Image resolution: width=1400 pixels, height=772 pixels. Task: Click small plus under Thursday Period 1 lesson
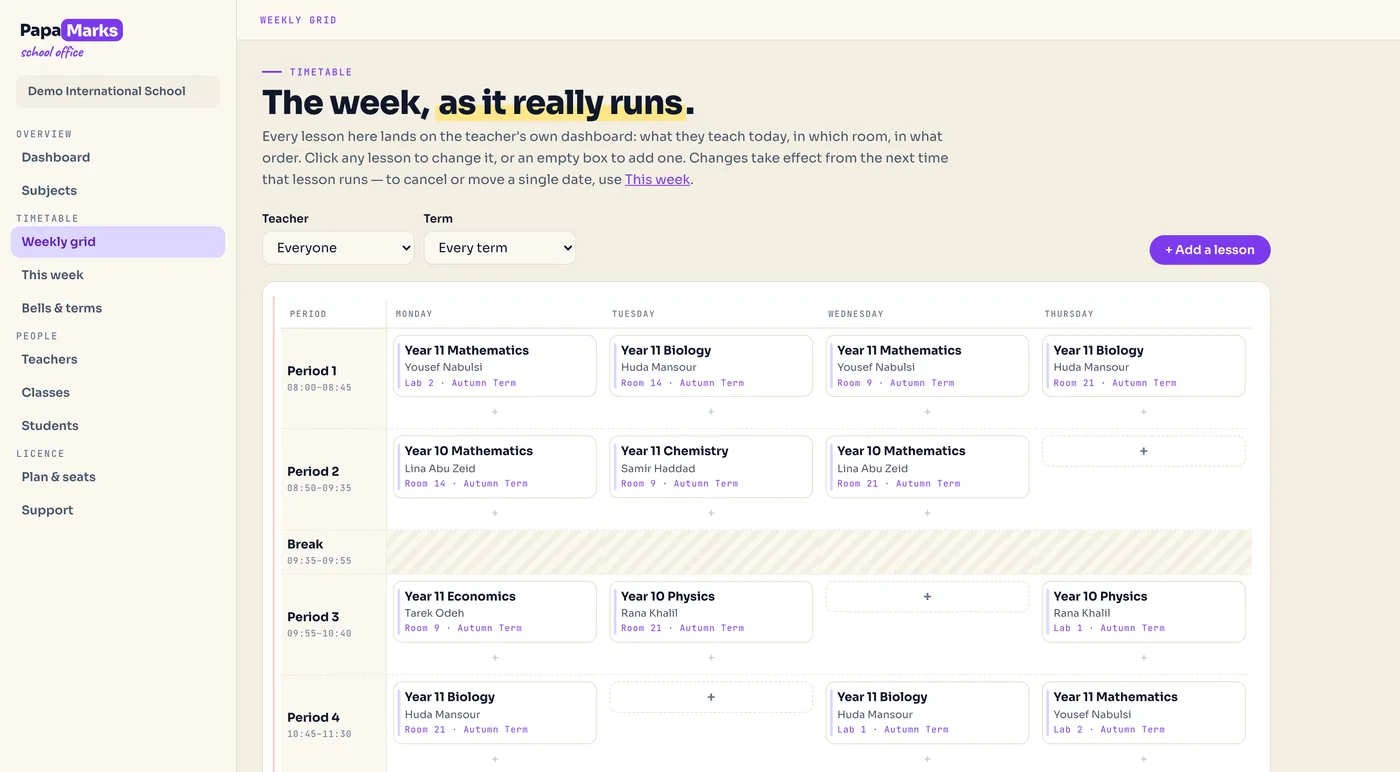click(x=1144, y=412)
